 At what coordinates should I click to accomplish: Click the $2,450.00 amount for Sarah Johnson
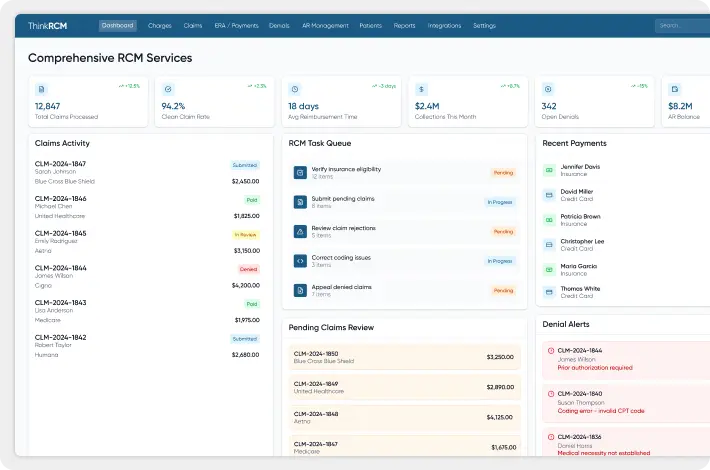[245, 182]
